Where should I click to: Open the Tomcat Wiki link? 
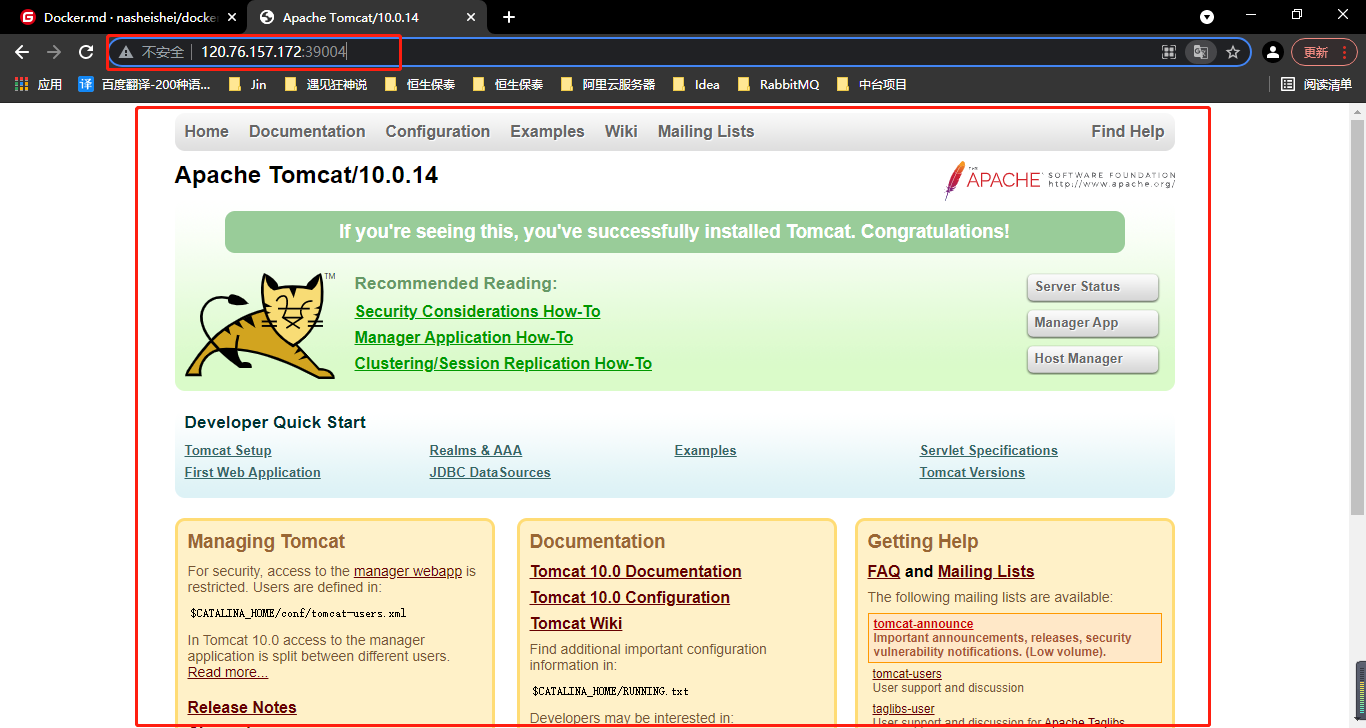(576, 624)
